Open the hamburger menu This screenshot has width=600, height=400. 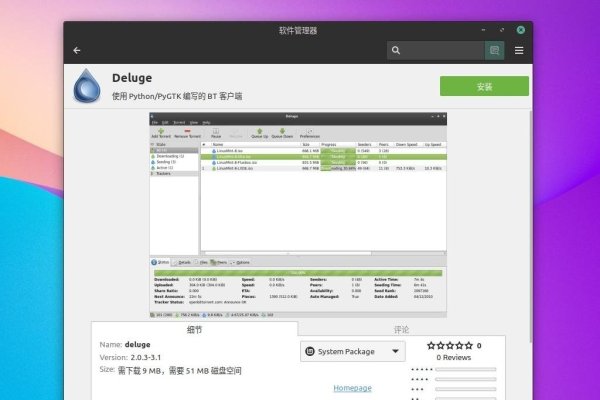click(519, 51)
